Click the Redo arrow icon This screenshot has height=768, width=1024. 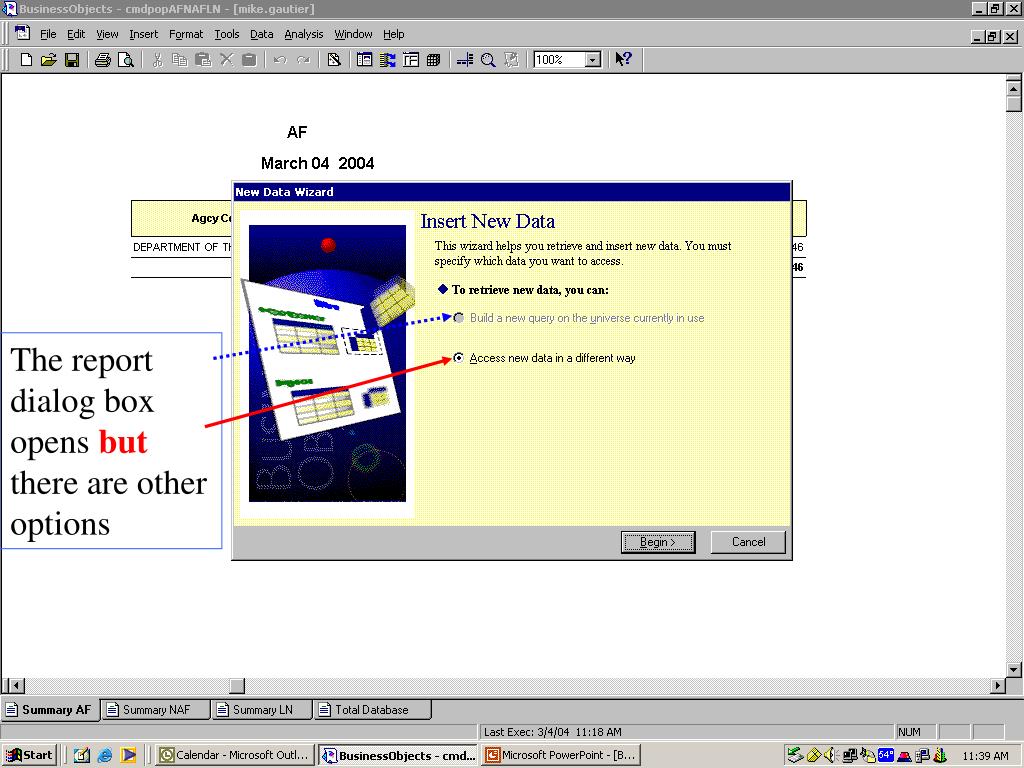tap(304, 60)
